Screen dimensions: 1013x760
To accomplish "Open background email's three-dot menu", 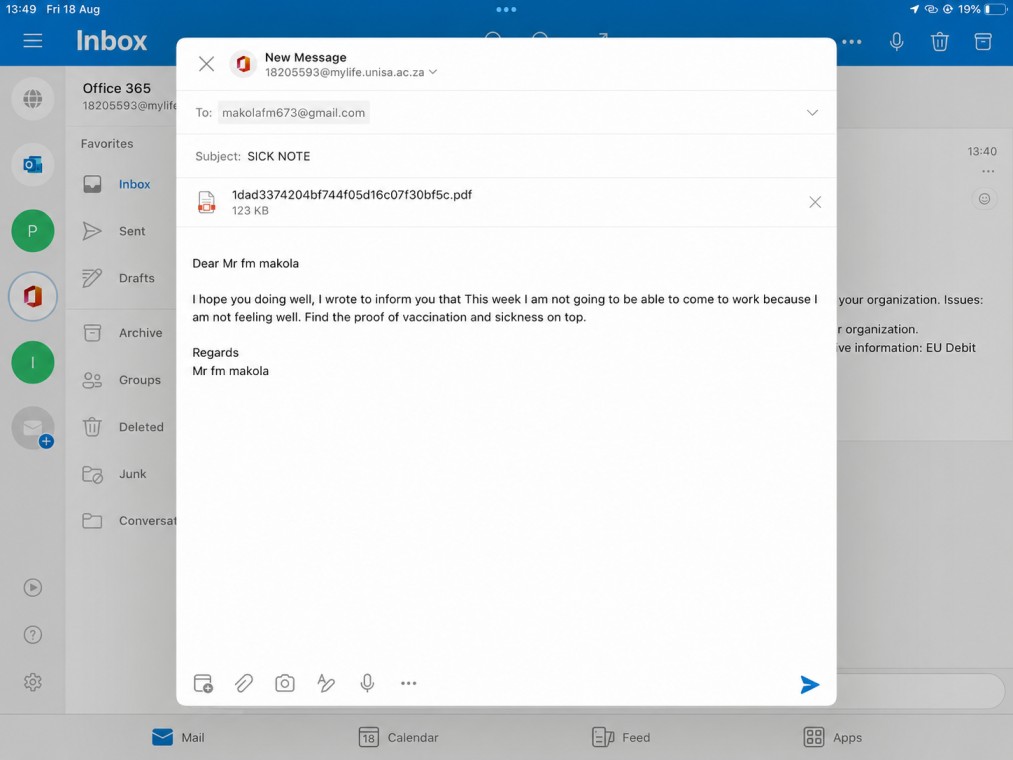I will pos(988,171).
